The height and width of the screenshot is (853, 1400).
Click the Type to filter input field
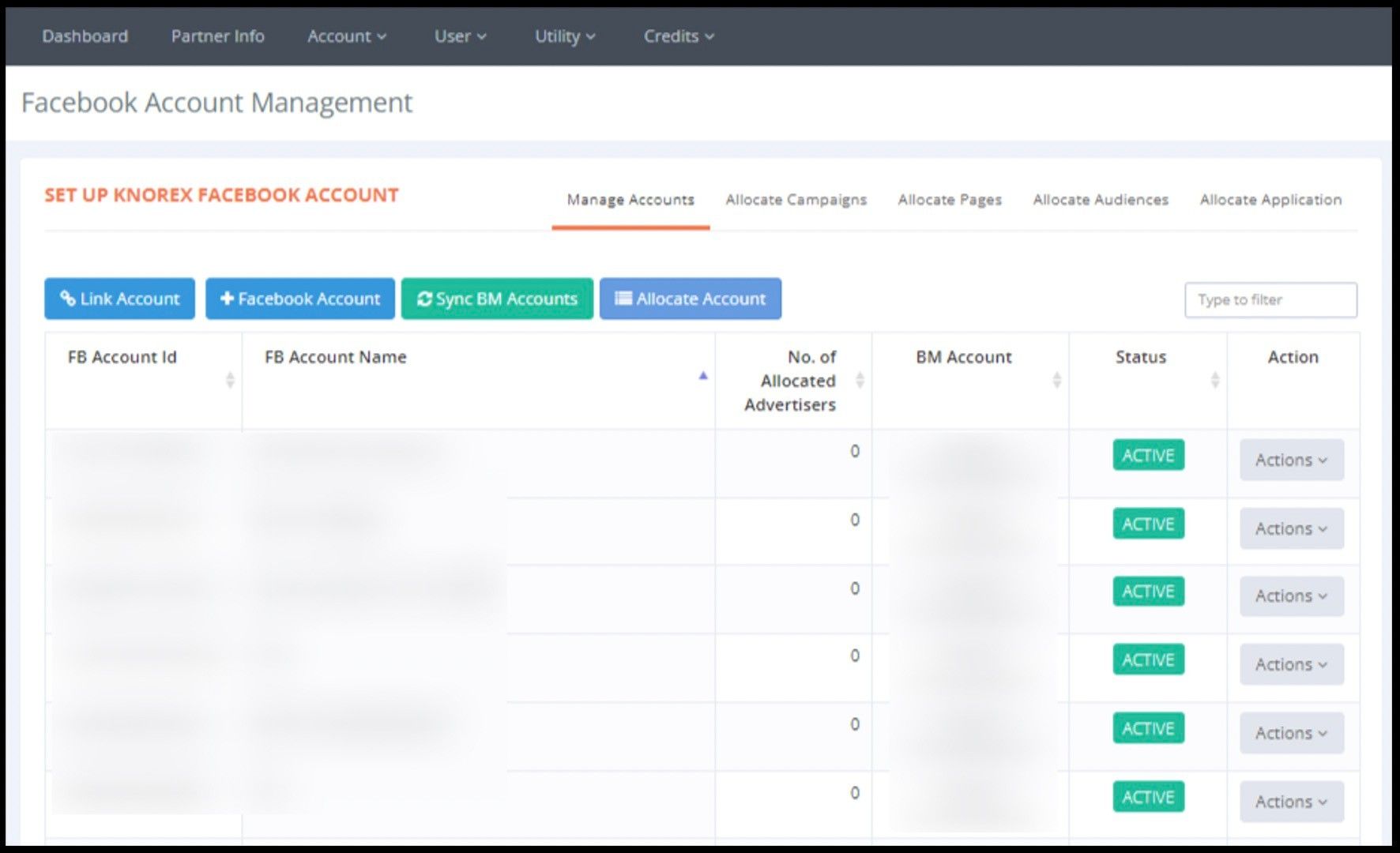click(x=1270, y=300)
